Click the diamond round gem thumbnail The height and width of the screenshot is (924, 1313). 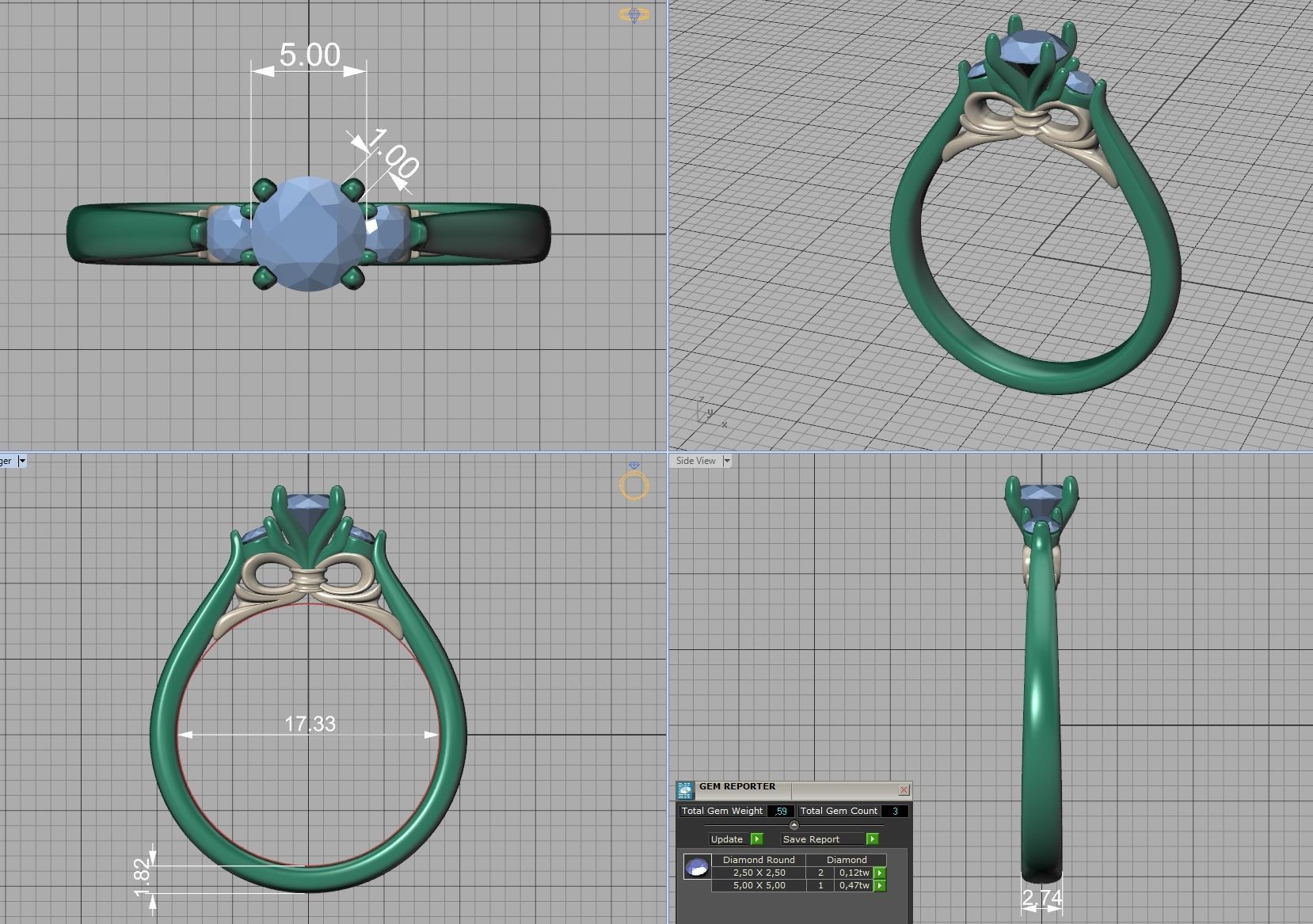tap(697, 868)
